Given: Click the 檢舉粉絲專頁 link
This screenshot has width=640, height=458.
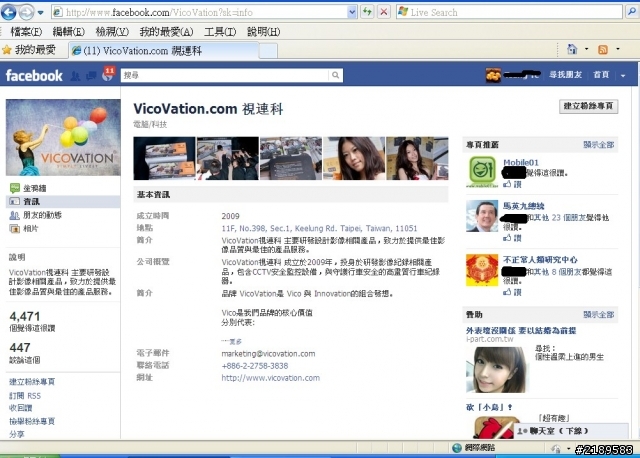Looking at the screenshot, I should click(32, 421).
